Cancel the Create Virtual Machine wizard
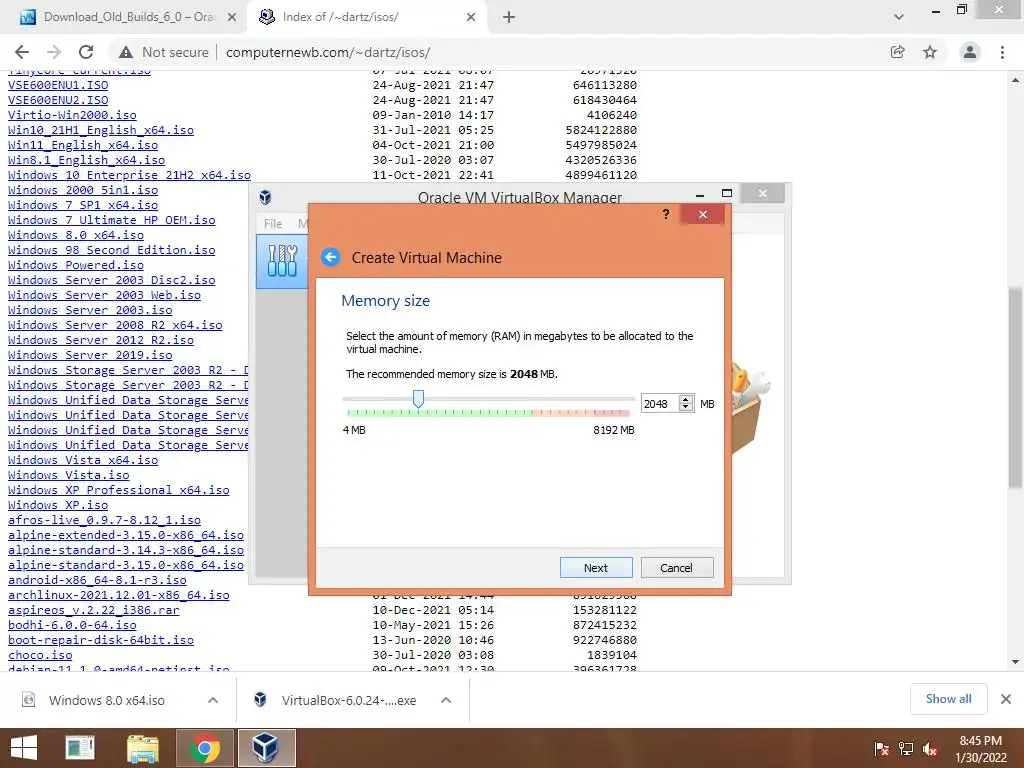Viewport: 1024px width, 768px height. pos(677,568)
